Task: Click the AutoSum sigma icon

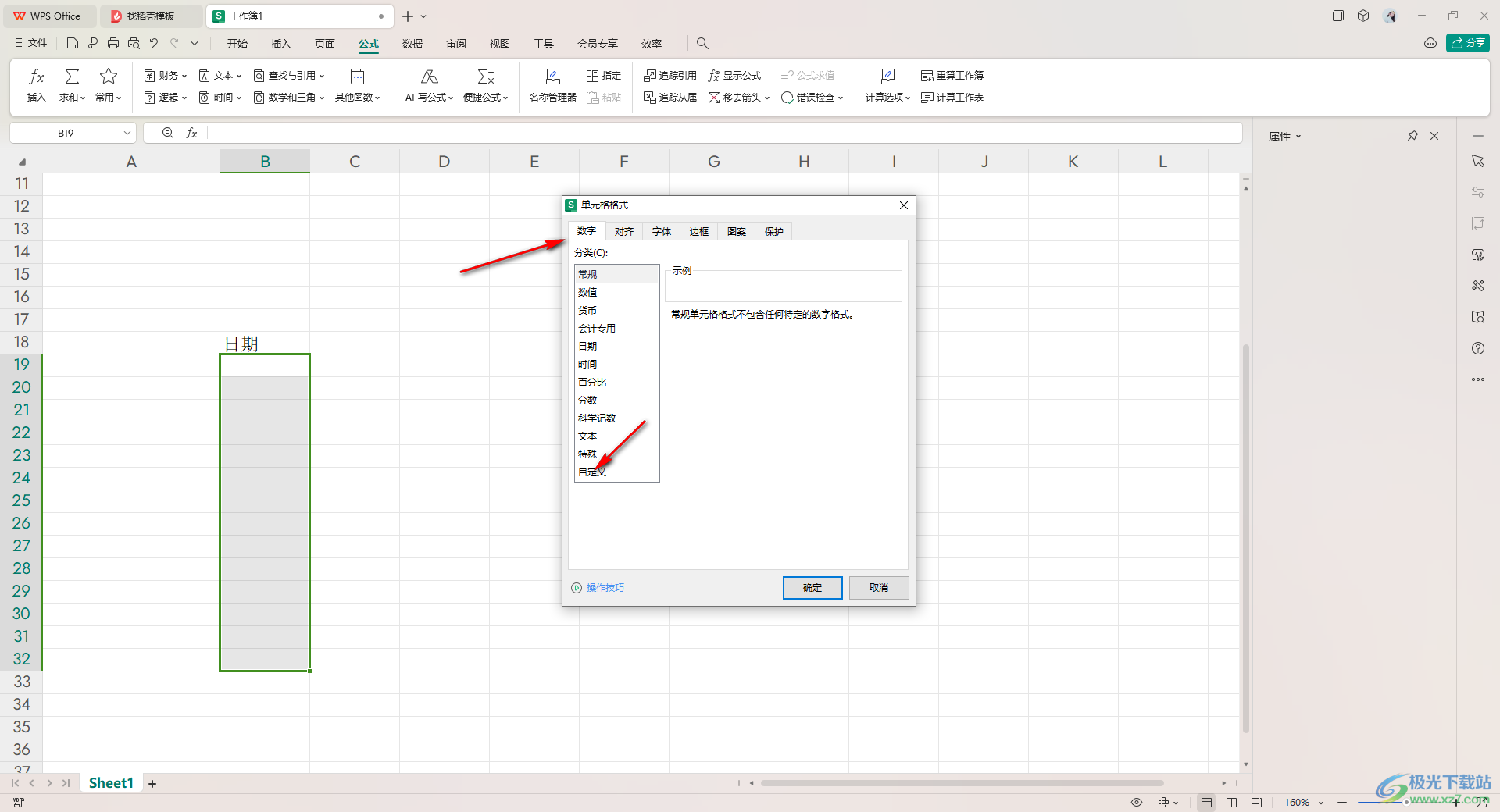Action: tap(72, 77)
